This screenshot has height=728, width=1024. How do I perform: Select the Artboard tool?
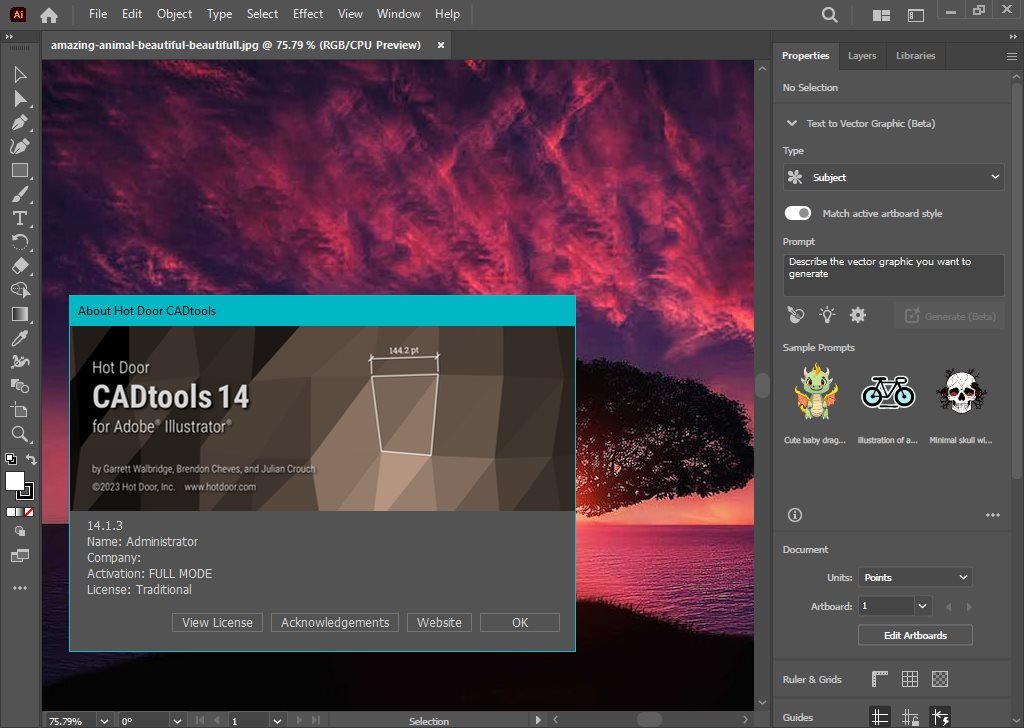point(20,410)
